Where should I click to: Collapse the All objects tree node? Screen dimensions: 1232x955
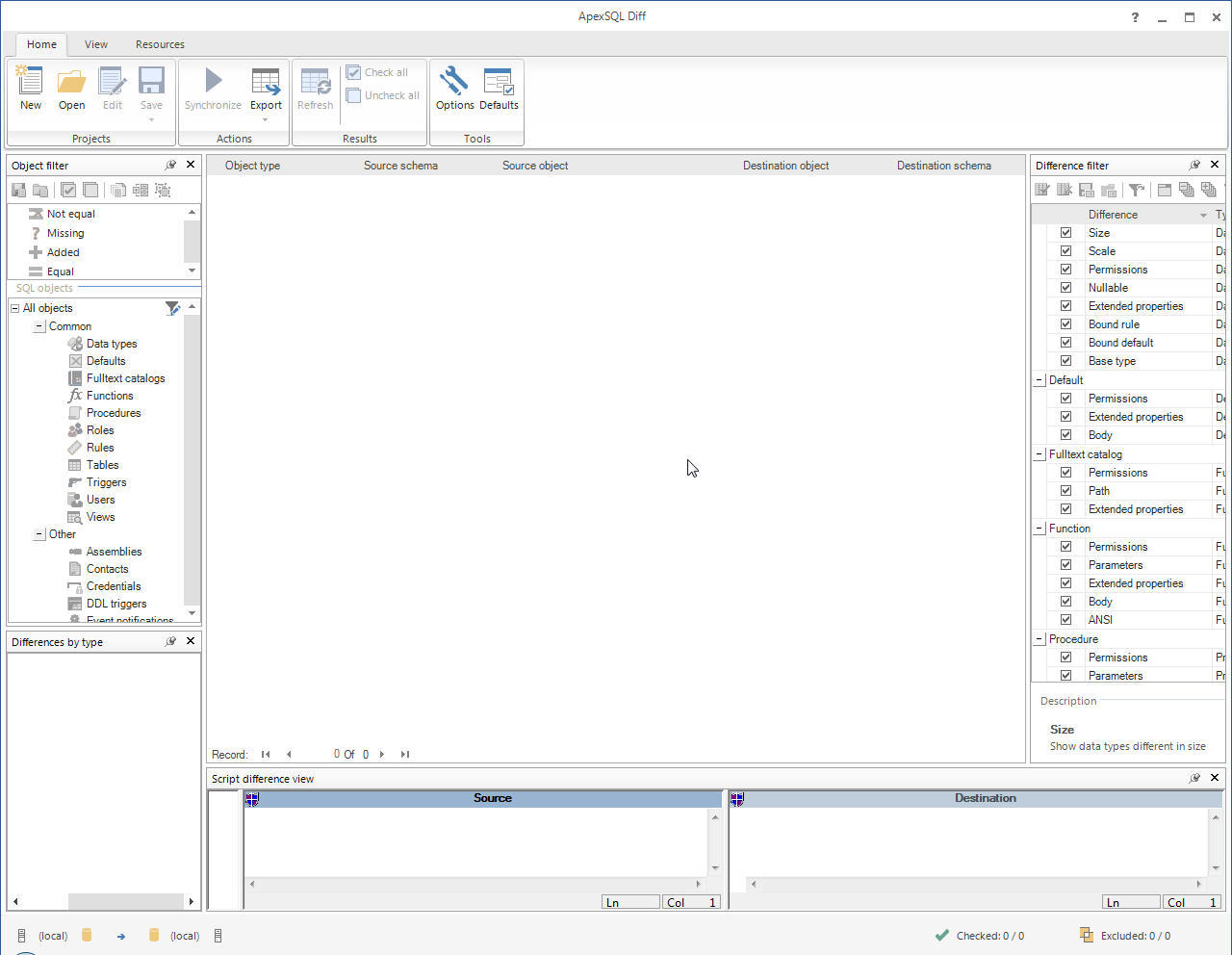tap(15, 308)
